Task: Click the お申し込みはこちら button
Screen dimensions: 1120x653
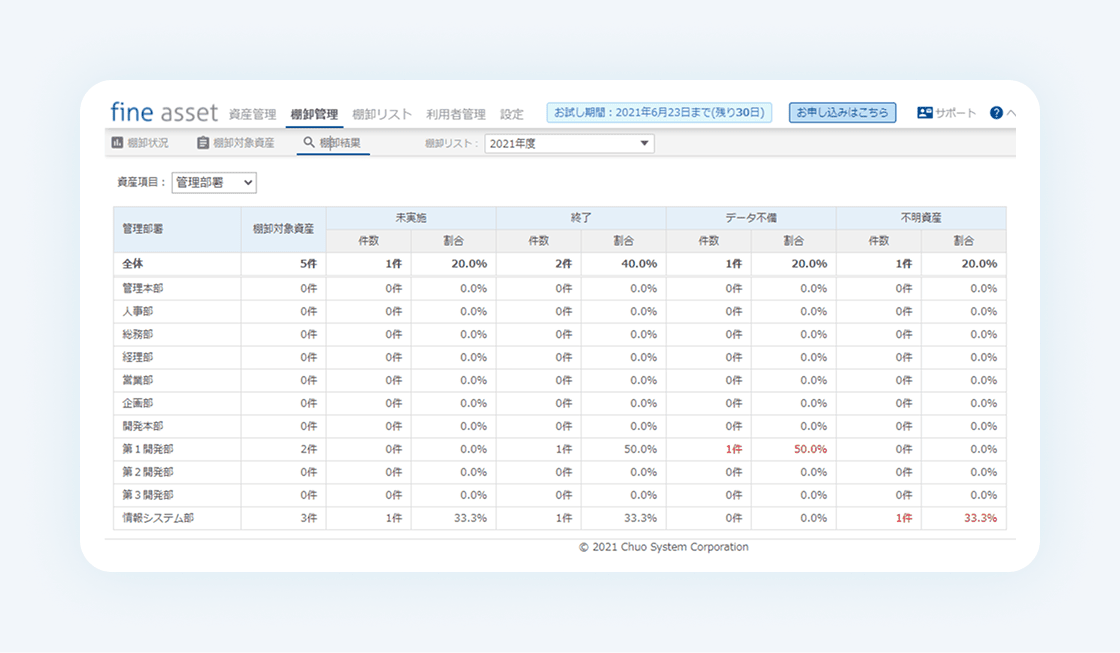Action: (842, 112)
